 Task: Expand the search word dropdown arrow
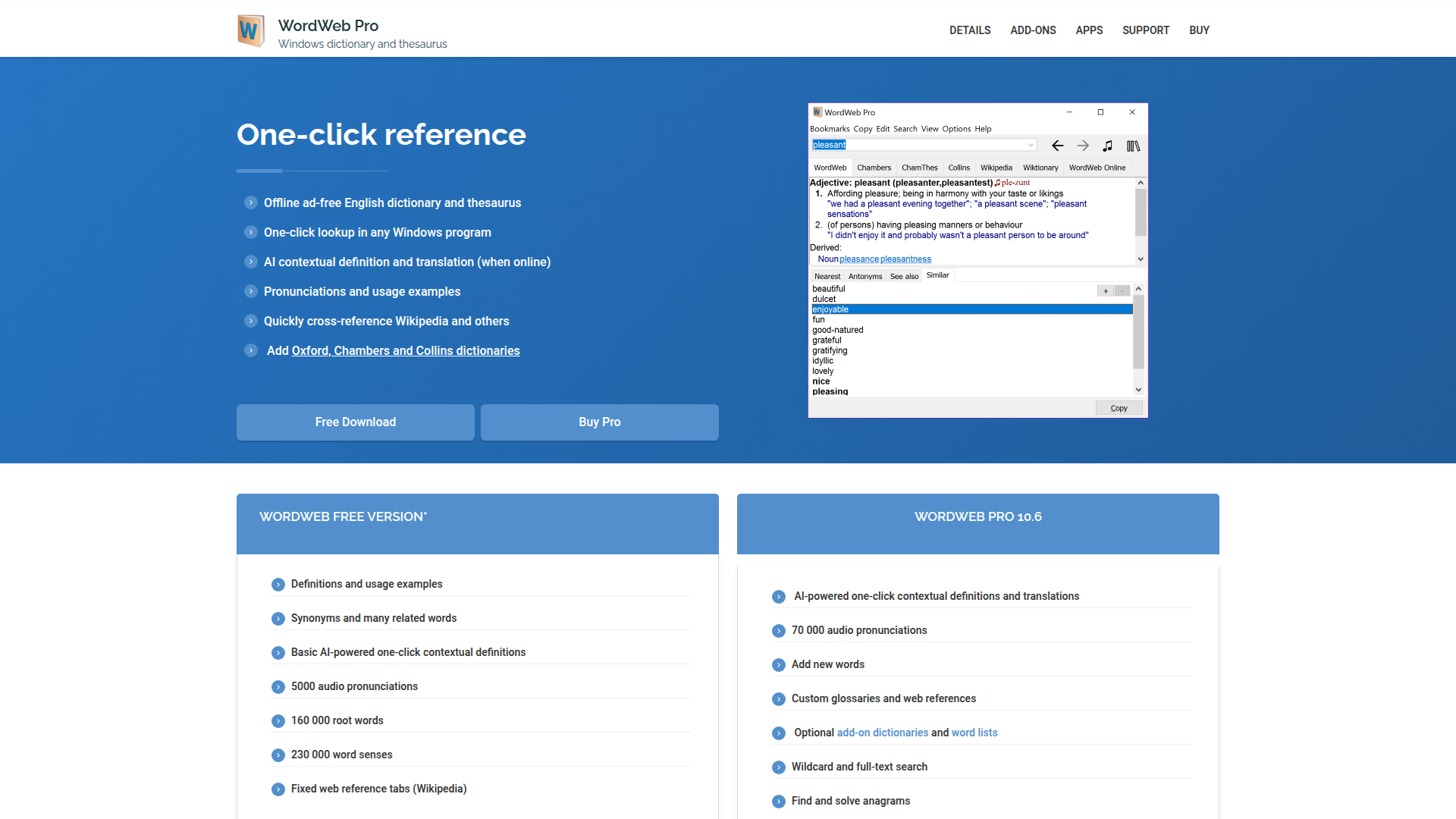click(1031, 145)
